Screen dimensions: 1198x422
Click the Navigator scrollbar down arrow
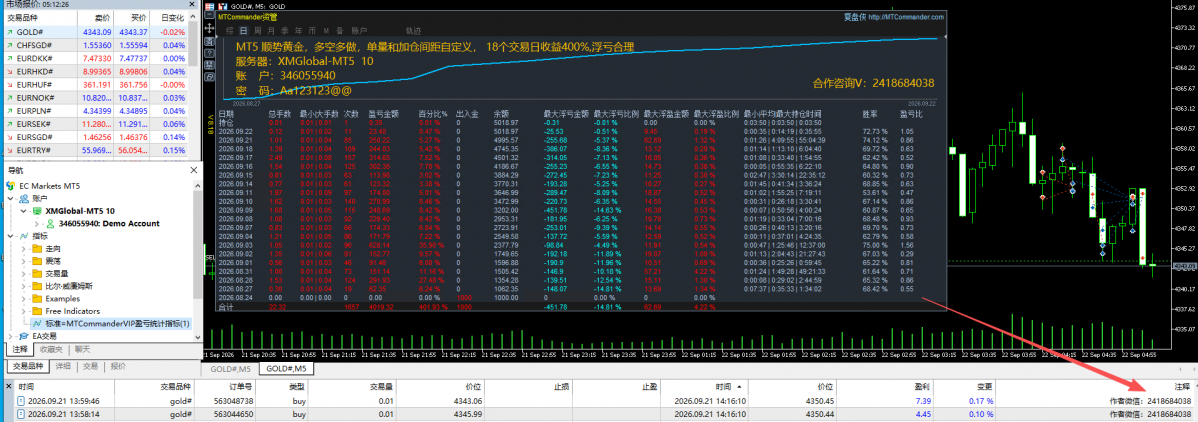point(196,336)
